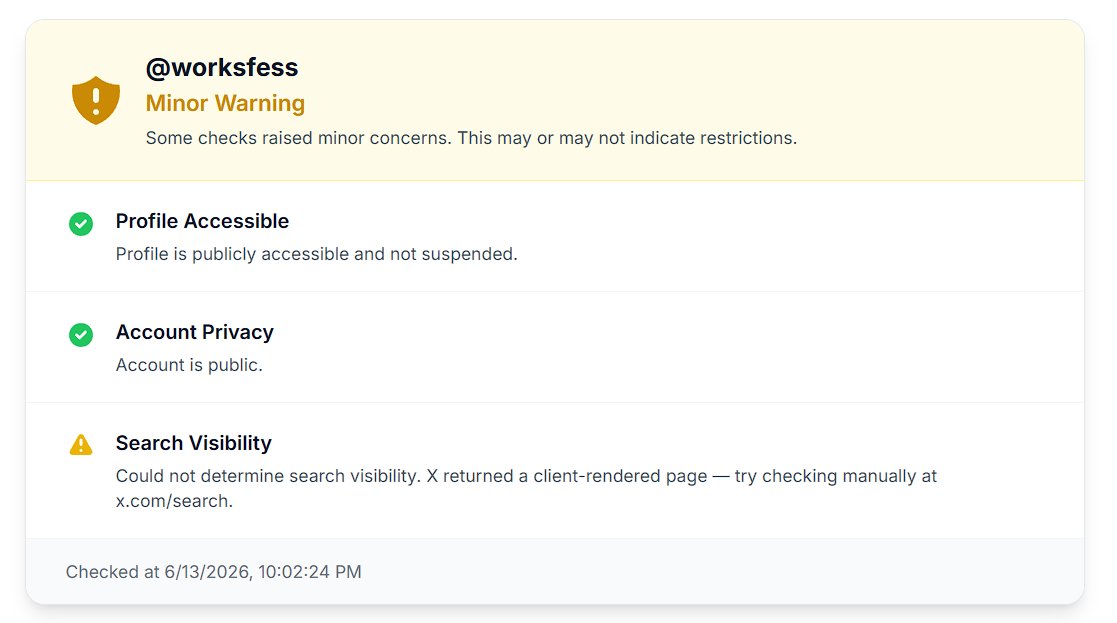
Task: Click 'try checking manually at' text
Action: 836,476
